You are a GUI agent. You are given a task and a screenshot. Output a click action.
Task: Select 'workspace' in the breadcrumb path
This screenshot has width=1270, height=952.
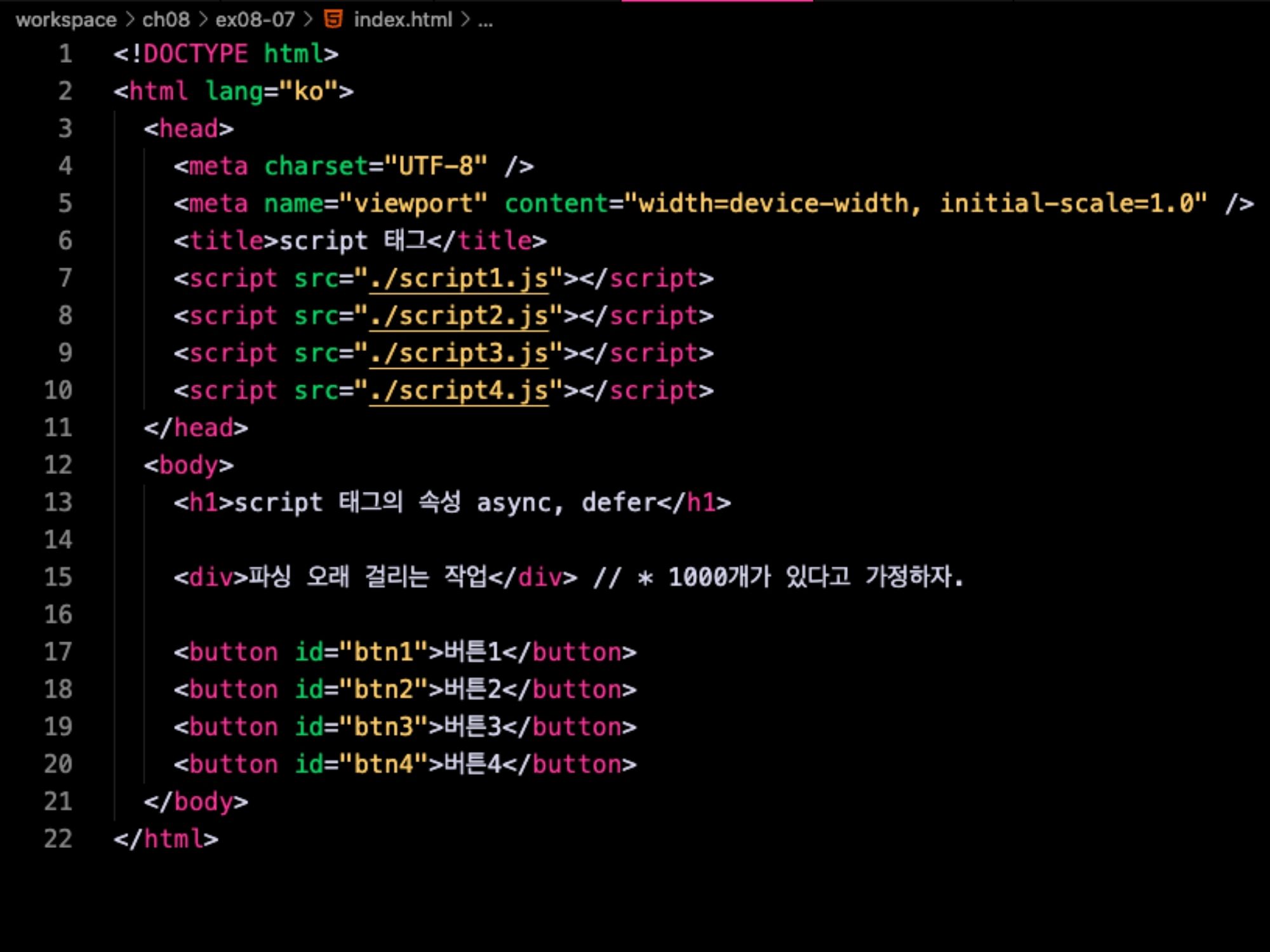tap(65, 20)
